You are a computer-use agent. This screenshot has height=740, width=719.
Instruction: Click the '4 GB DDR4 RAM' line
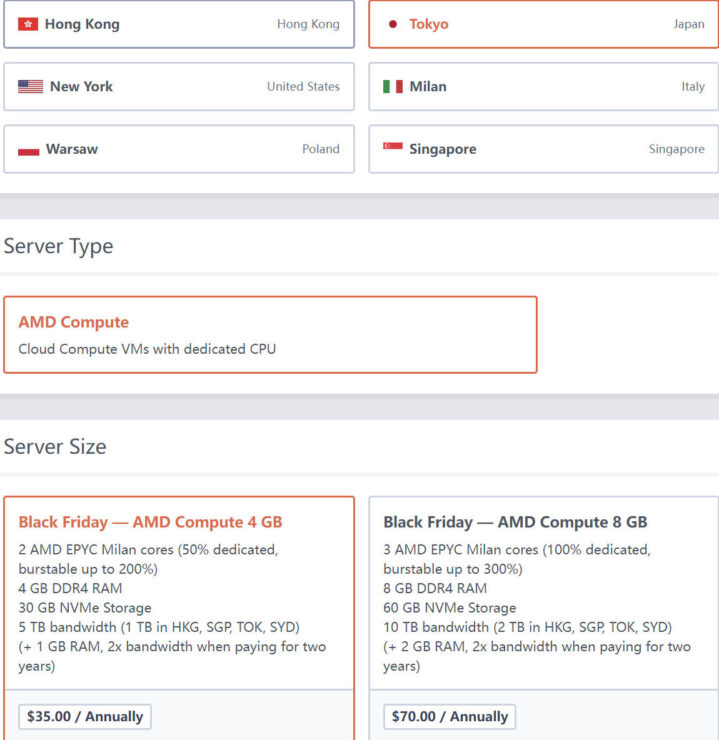coord(70,588)
